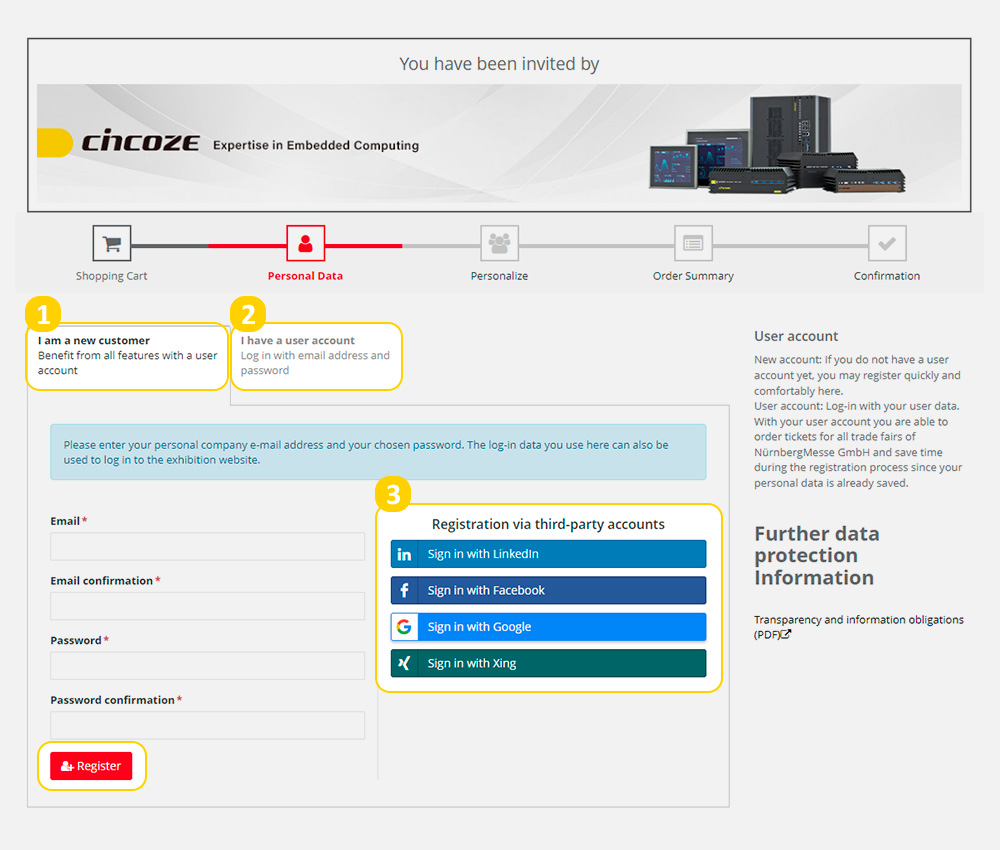
Task: Click the Xing logo icon
Action: (x=404, y=663)
